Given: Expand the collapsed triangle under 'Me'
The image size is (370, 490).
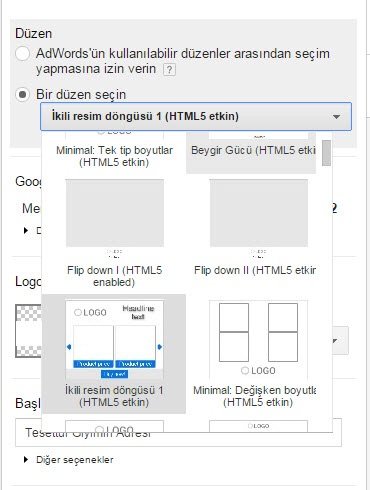Looking at the screenshot, I should point(26,230).
